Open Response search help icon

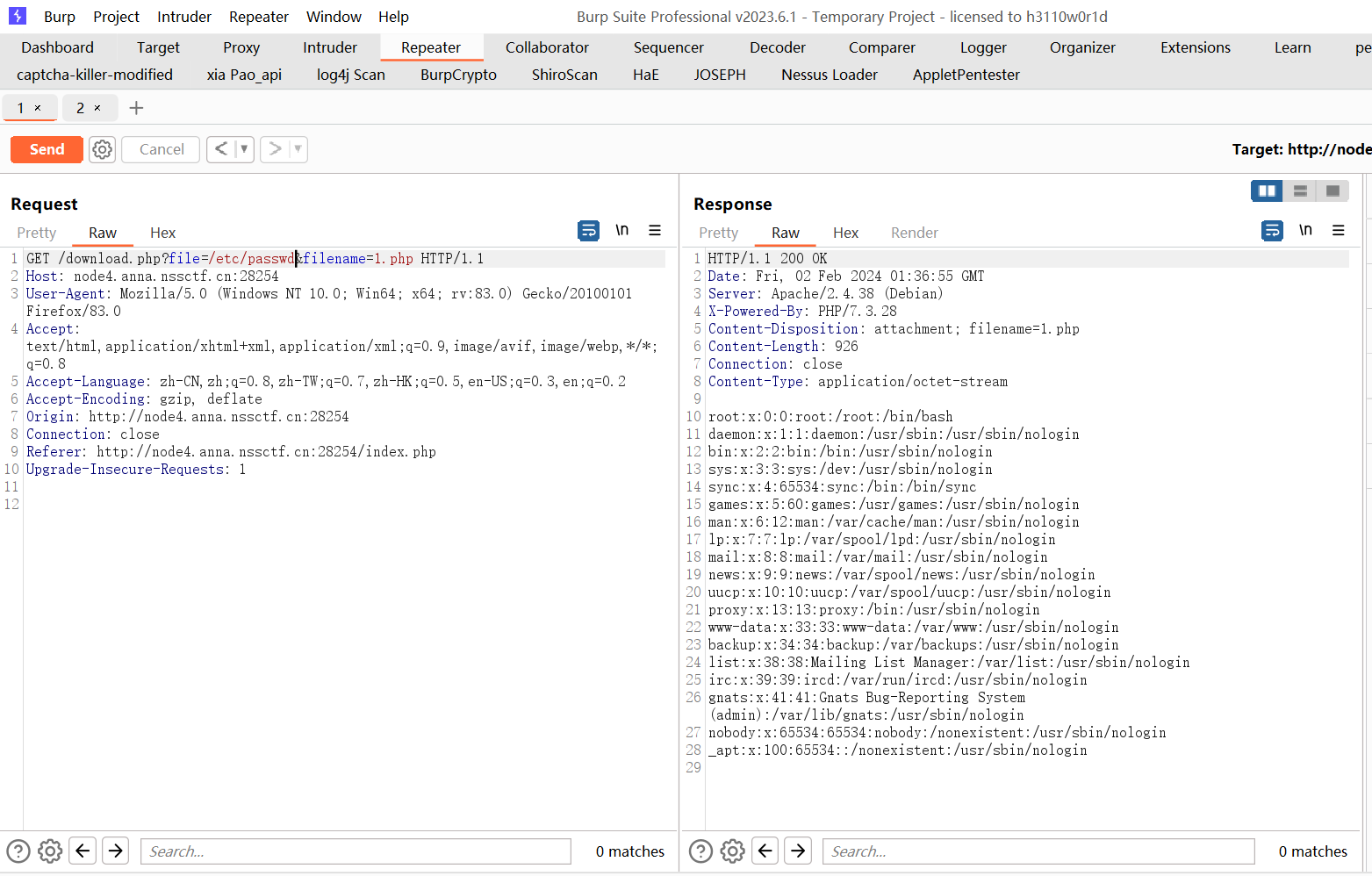click(700, 851)
